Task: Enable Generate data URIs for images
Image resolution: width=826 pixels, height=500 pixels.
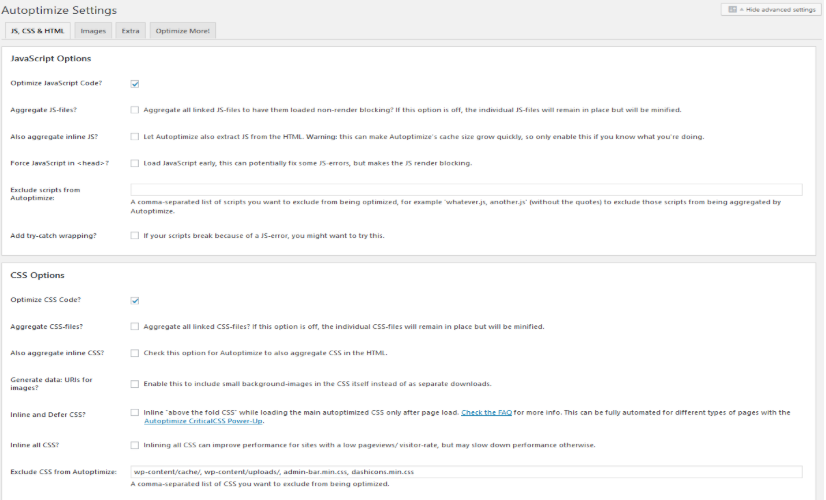Action: 135,384
